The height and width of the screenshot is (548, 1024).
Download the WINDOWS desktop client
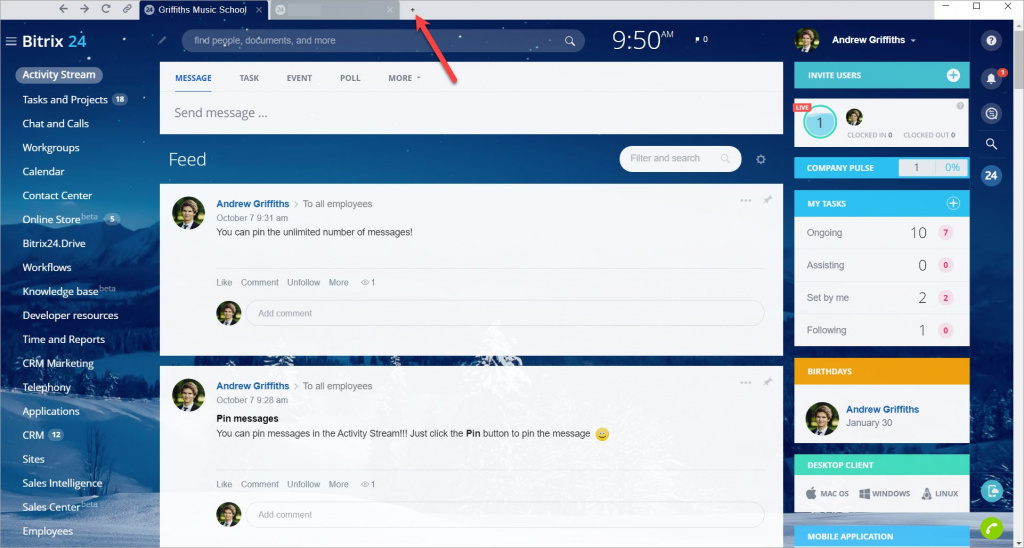(x=884, y=493)
